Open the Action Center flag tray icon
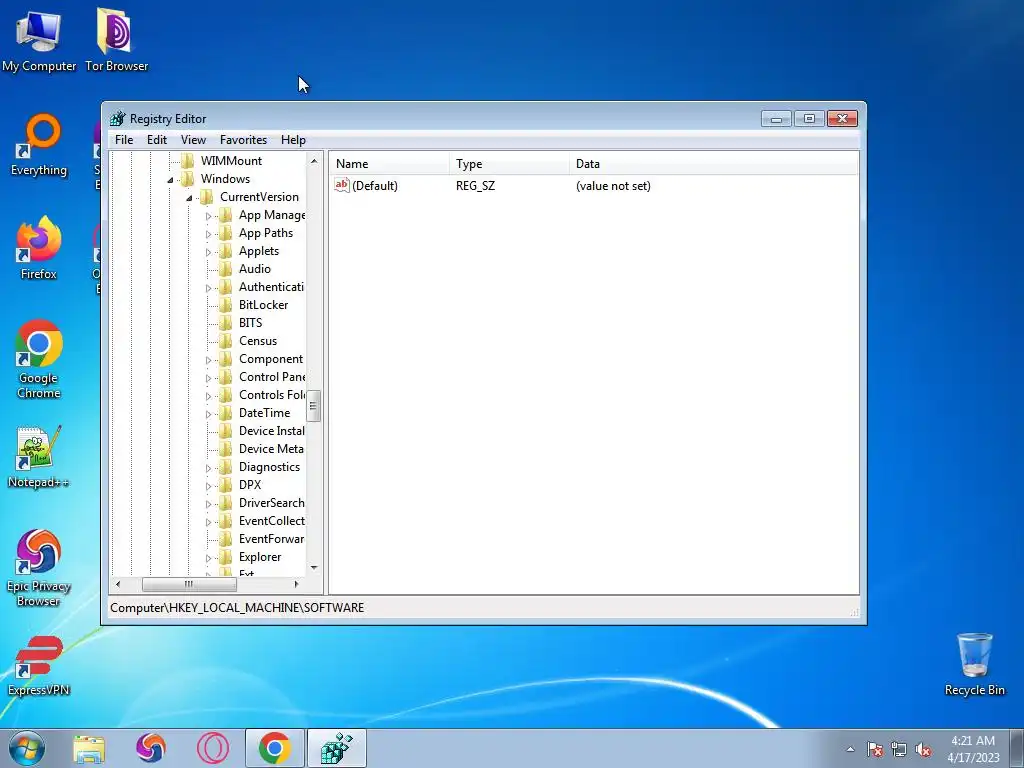This screenshot has height=768, width=1024. 875,749
